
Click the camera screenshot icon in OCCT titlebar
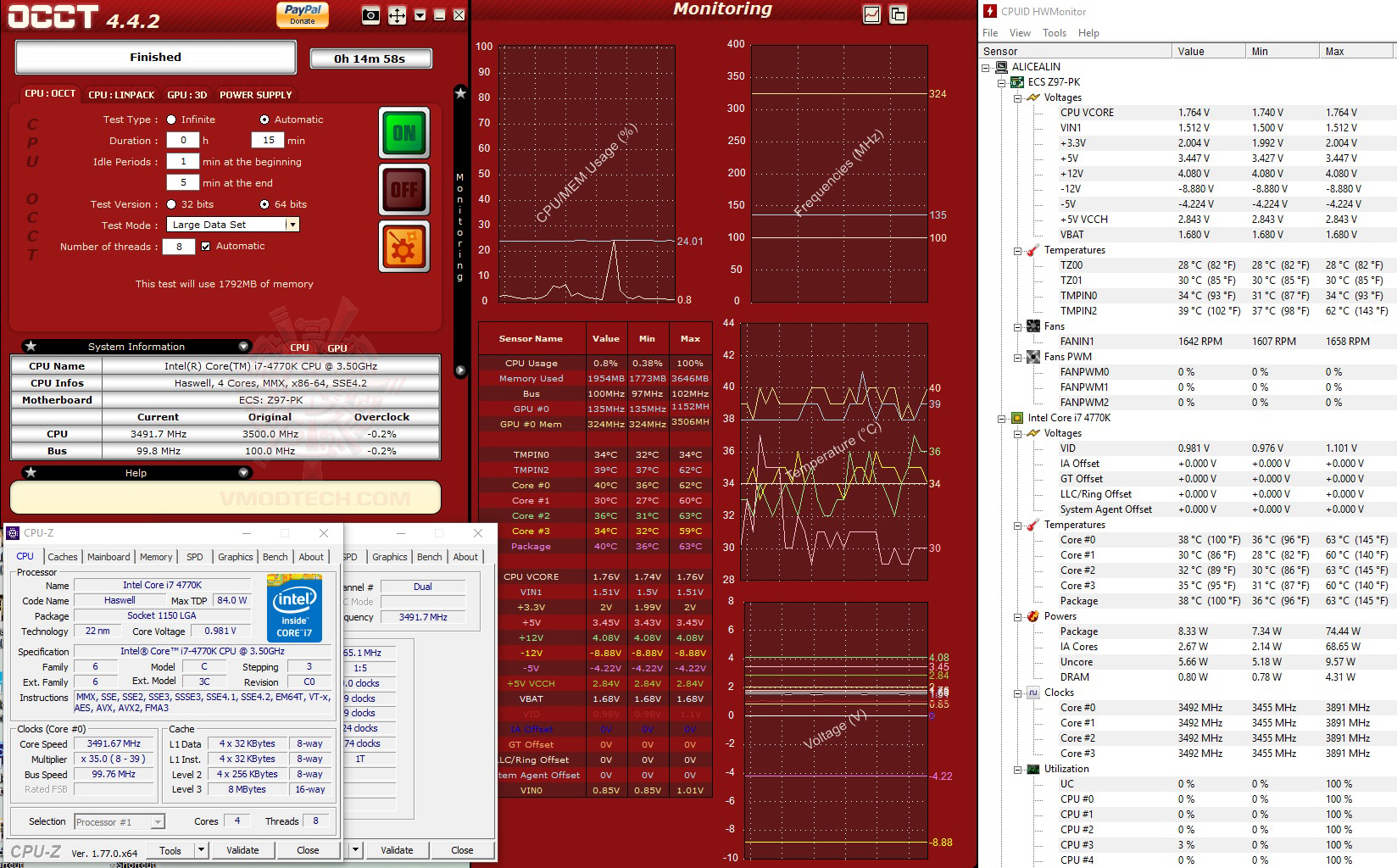click(370, 14)
